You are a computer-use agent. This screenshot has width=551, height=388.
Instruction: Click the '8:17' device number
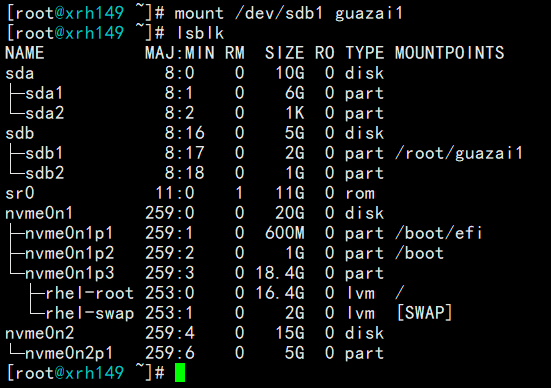[x=184, y=153]
